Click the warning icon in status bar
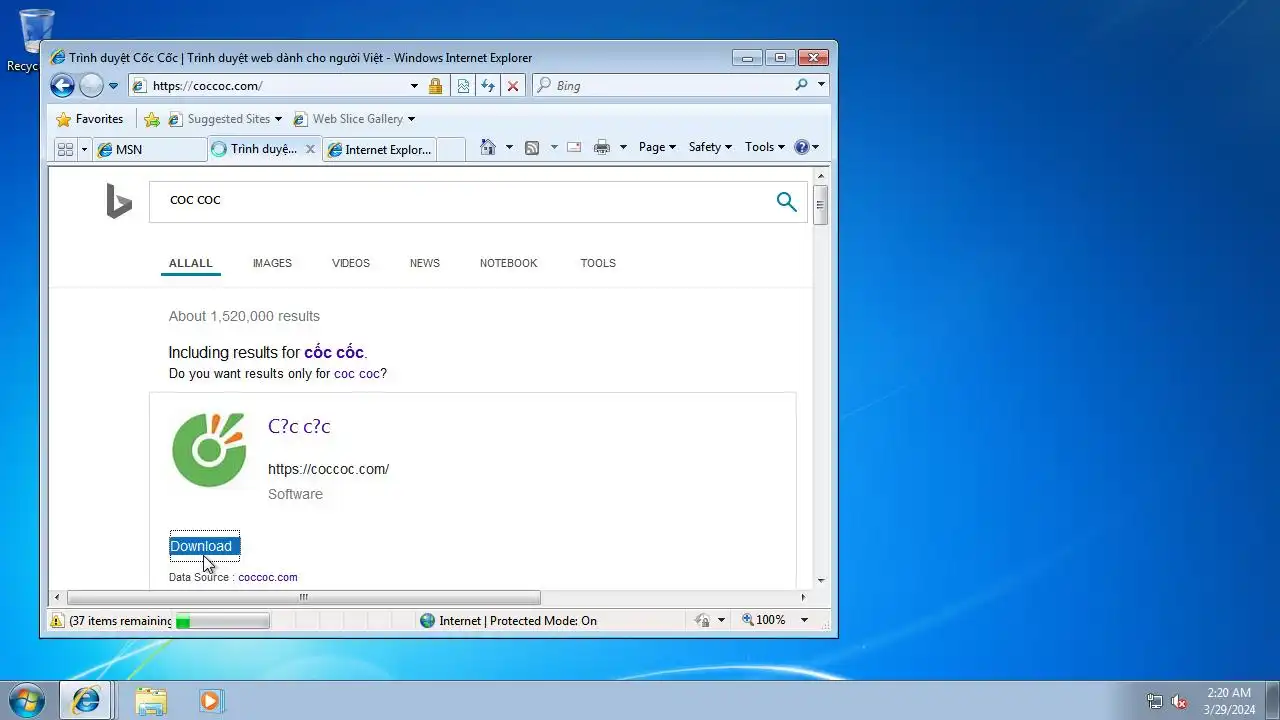Image resolution: width=1280 pixels, height=720 pixels. [x=57, y=621]
